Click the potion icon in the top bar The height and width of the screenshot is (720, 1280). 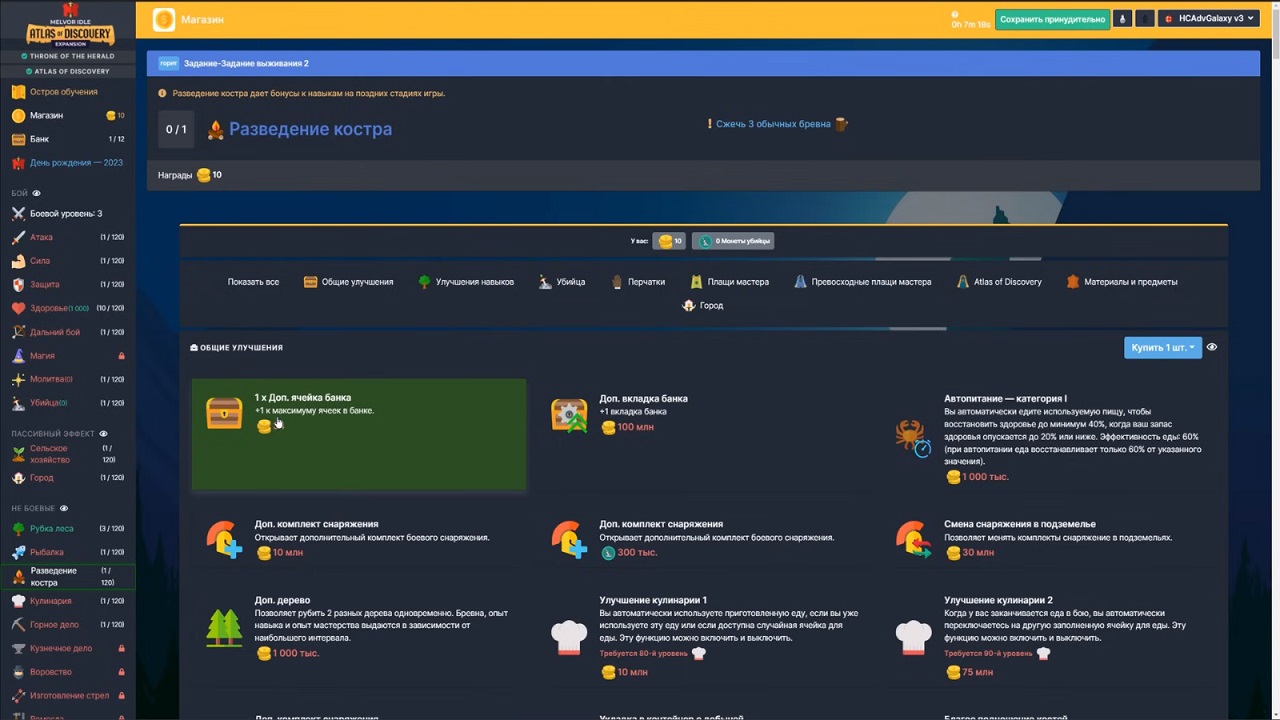click(x=1122, y=18)
